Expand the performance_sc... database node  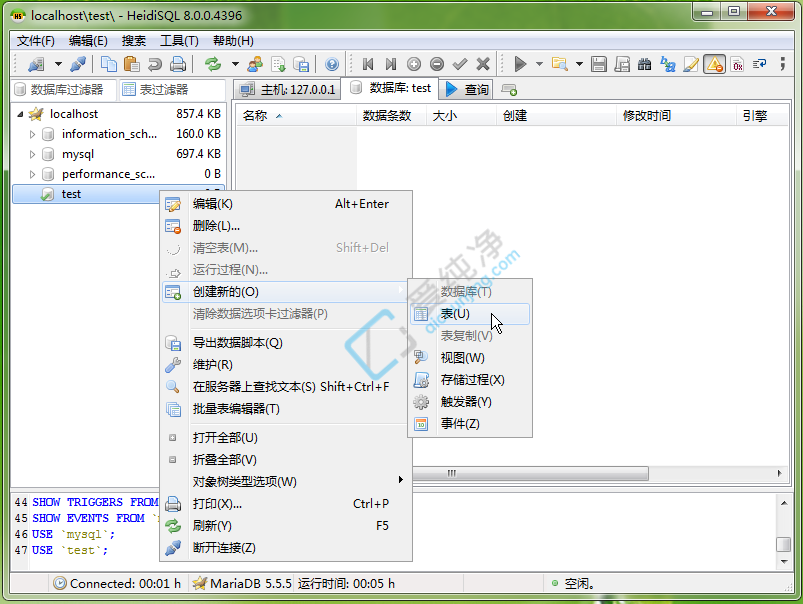click(32, 174)
